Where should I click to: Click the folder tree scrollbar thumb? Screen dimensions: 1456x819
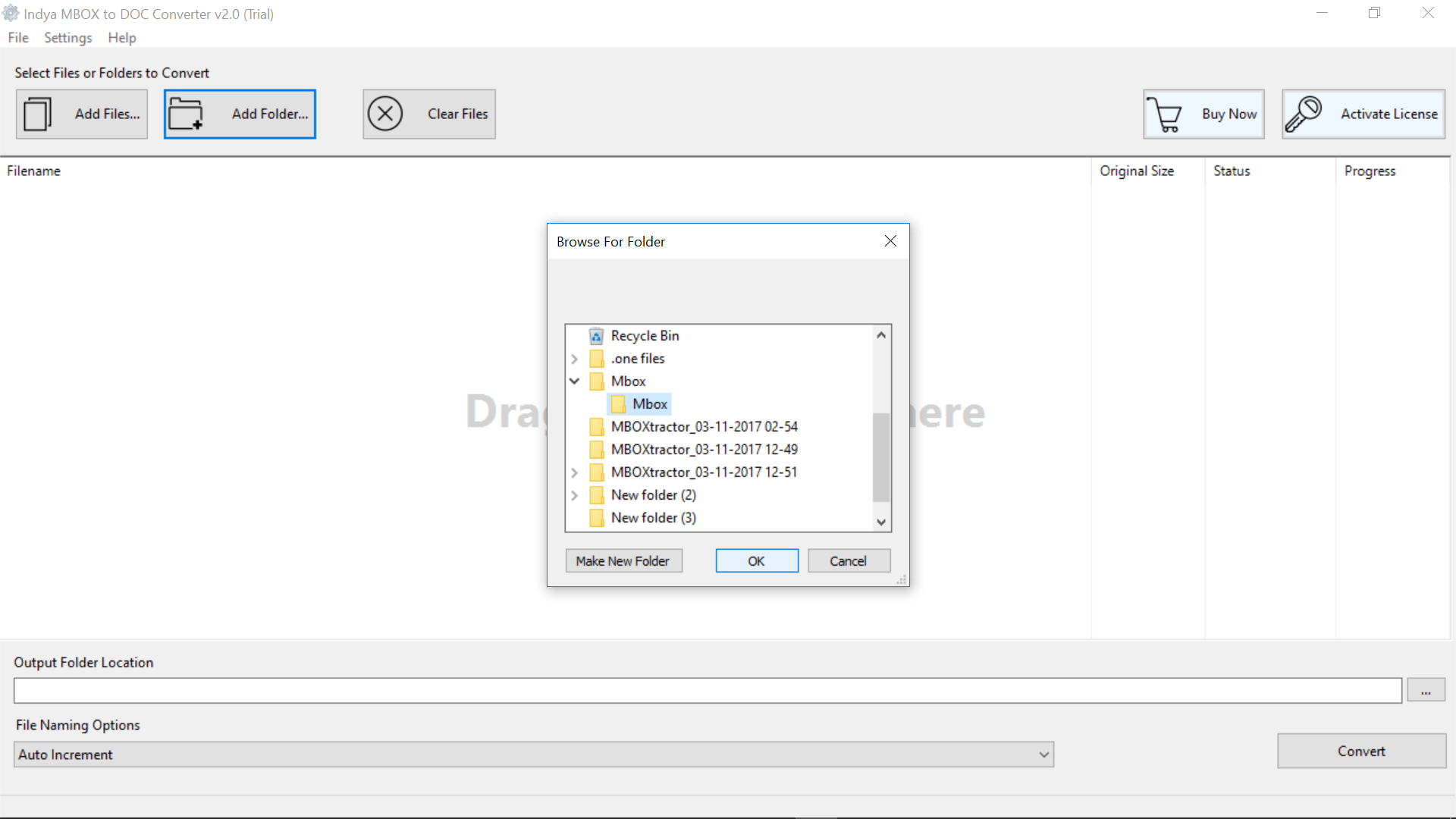pos(881,457)
